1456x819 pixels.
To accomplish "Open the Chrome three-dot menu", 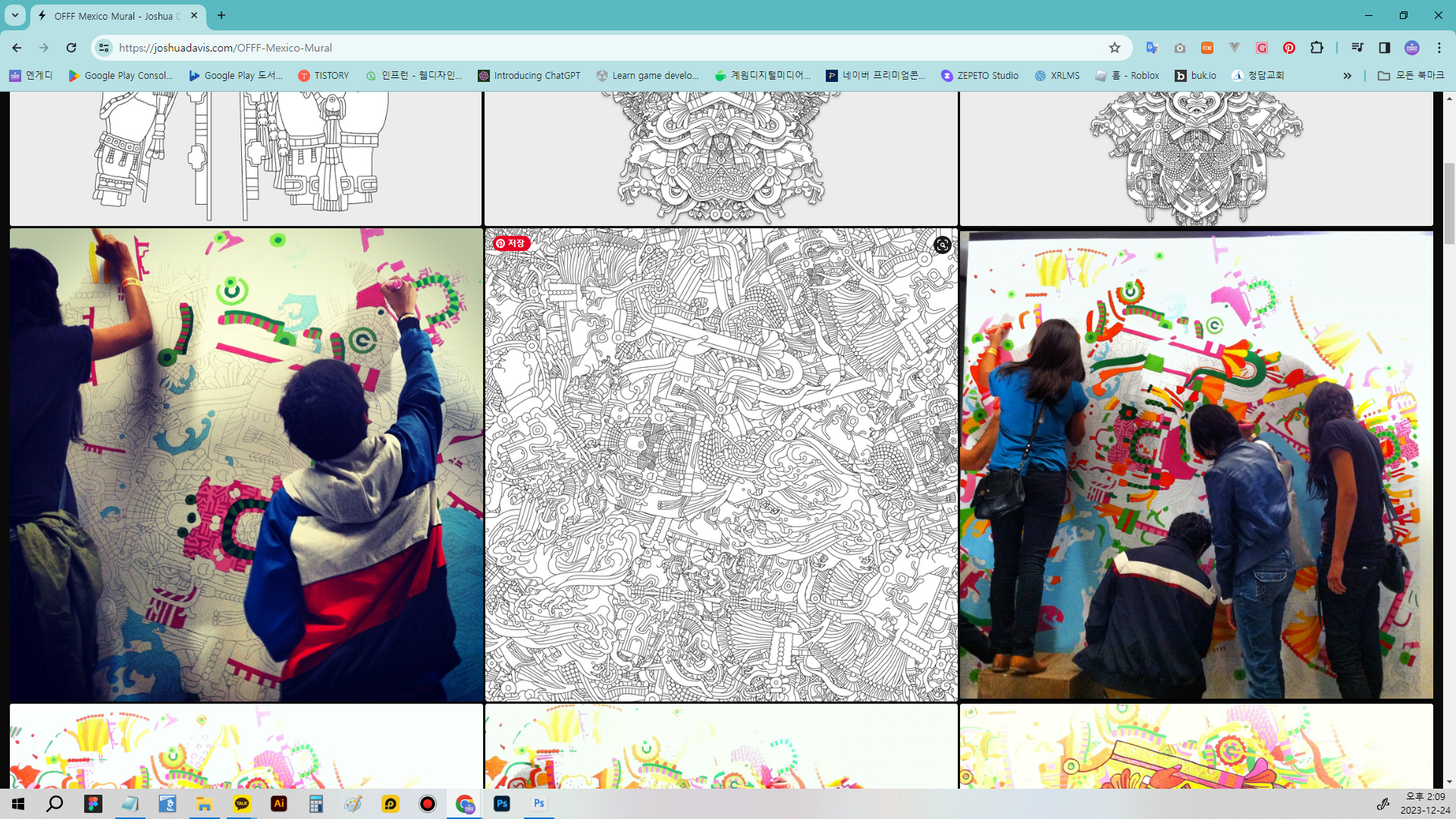I will pos(1439,48).
